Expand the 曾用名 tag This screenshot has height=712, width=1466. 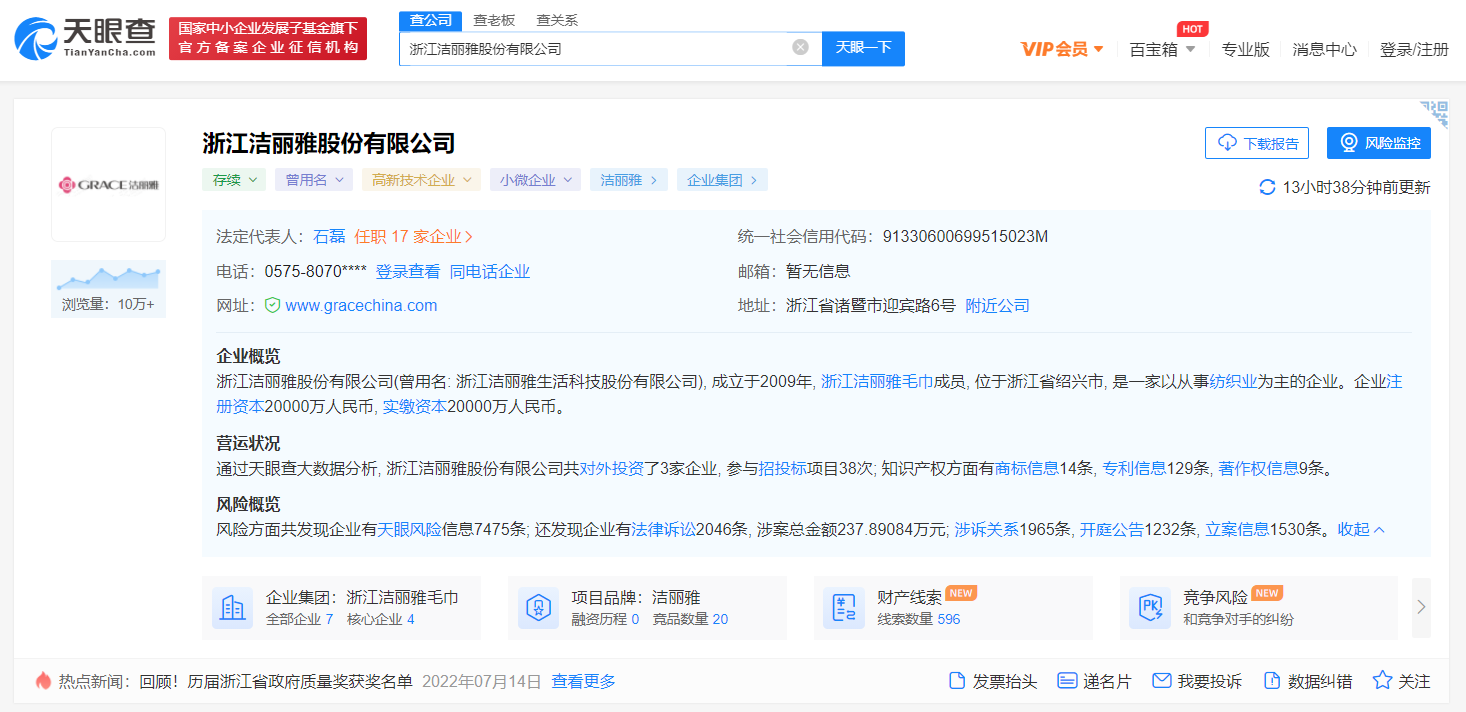[313, 180]
